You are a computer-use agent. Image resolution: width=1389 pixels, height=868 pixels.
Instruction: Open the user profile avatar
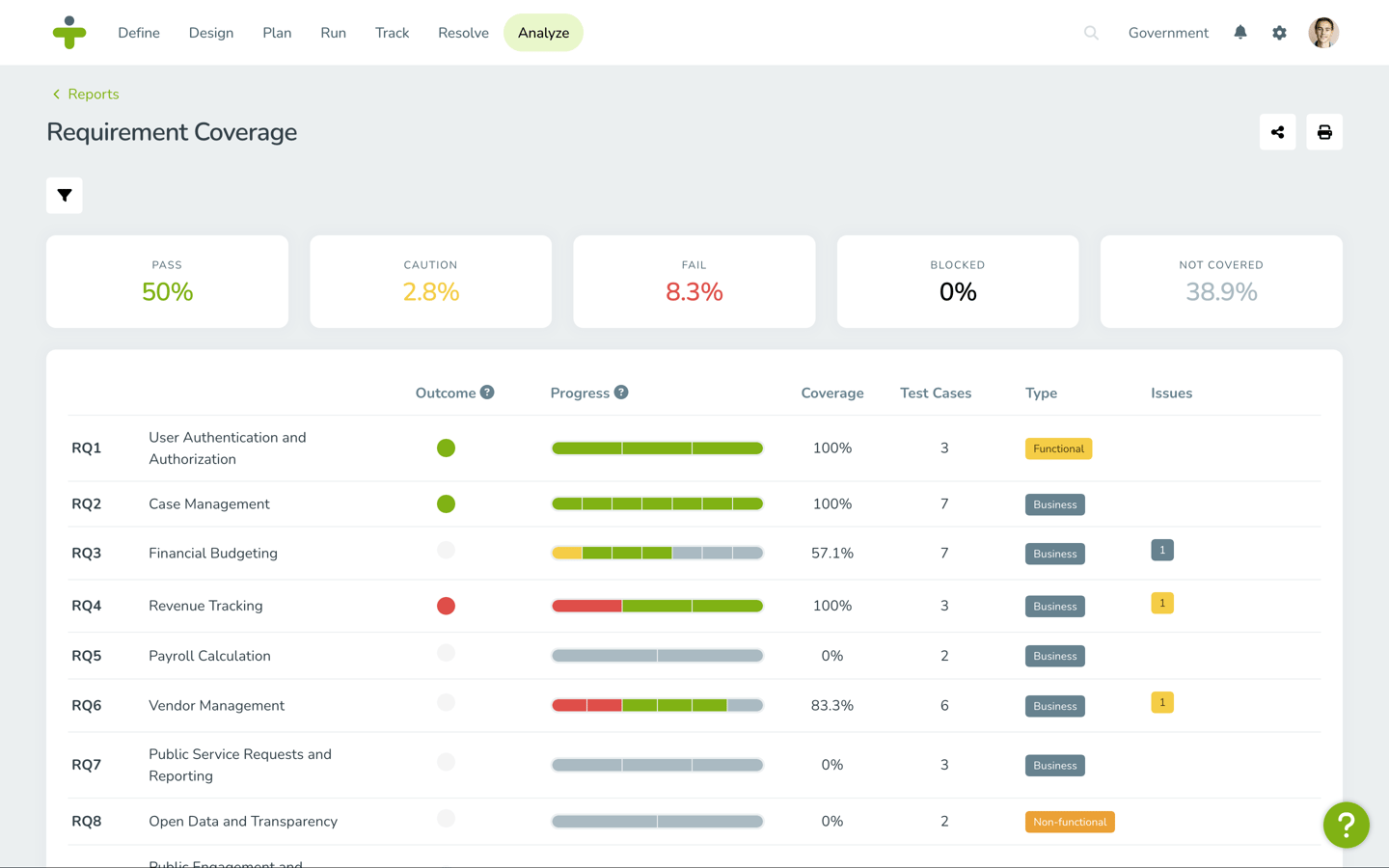(1323, 33)
